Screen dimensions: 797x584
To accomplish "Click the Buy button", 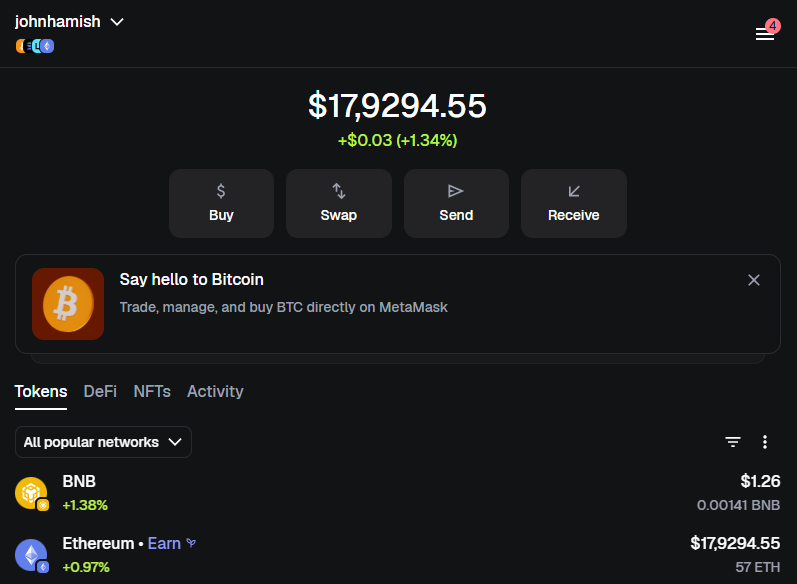I will coord(221,203).
